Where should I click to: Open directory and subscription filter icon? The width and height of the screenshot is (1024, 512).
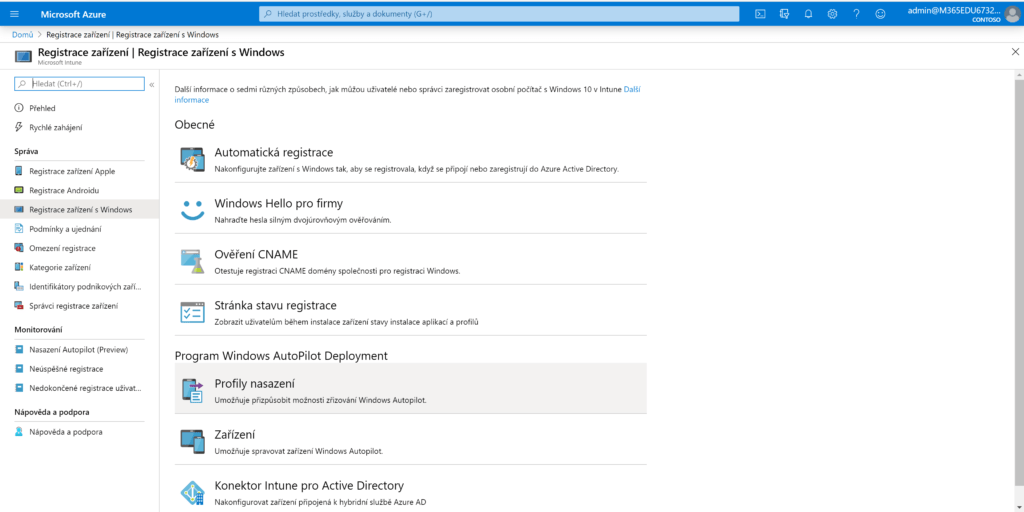[784, 14]
